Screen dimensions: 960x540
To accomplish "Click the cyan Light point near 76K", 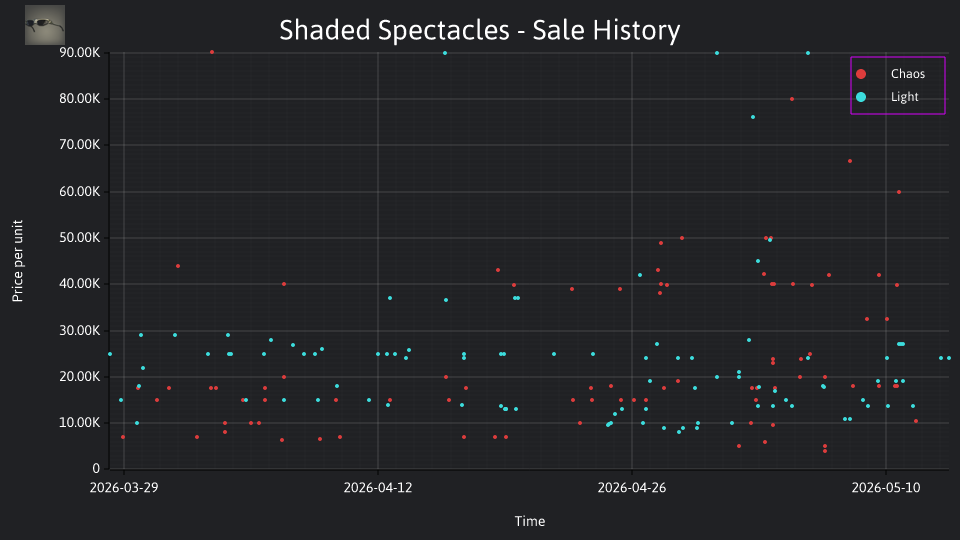I will tap(753, 117).
